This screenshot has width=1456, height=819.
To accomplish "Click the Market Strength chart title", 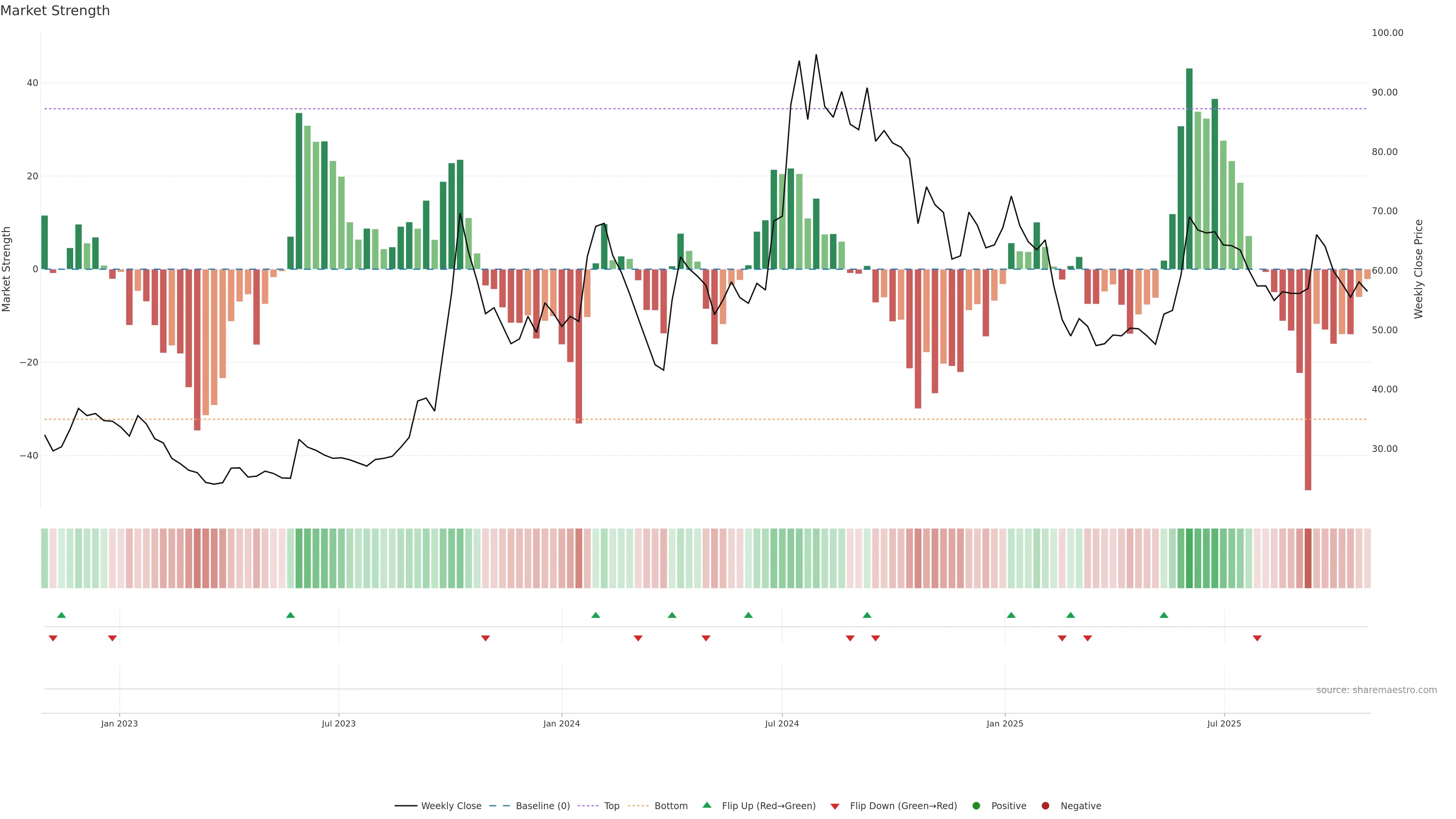I will pyautogui.click(x=55, y=11).
